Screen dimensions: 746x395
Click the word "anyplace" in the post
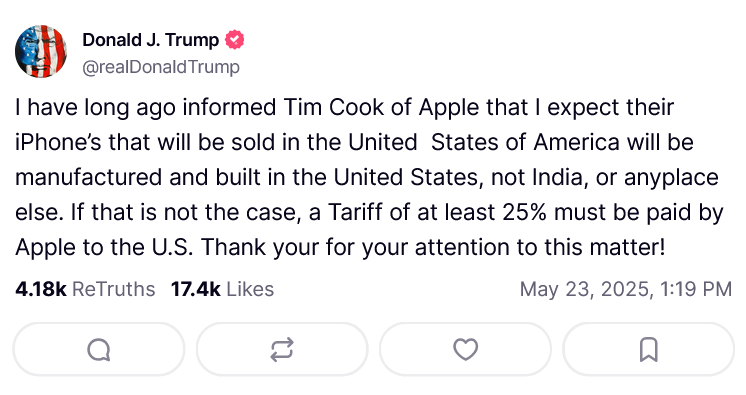point(671,178)
